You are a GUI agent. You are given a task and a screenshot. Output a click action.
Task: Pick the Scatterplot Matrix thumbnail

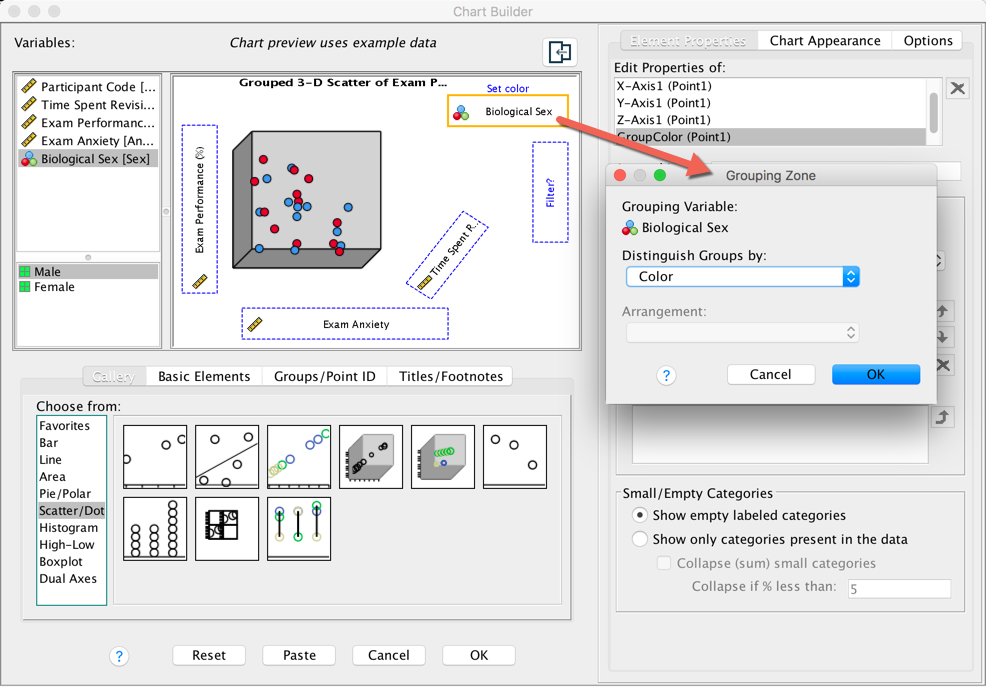pyautogui.click(x=227, y=529)
